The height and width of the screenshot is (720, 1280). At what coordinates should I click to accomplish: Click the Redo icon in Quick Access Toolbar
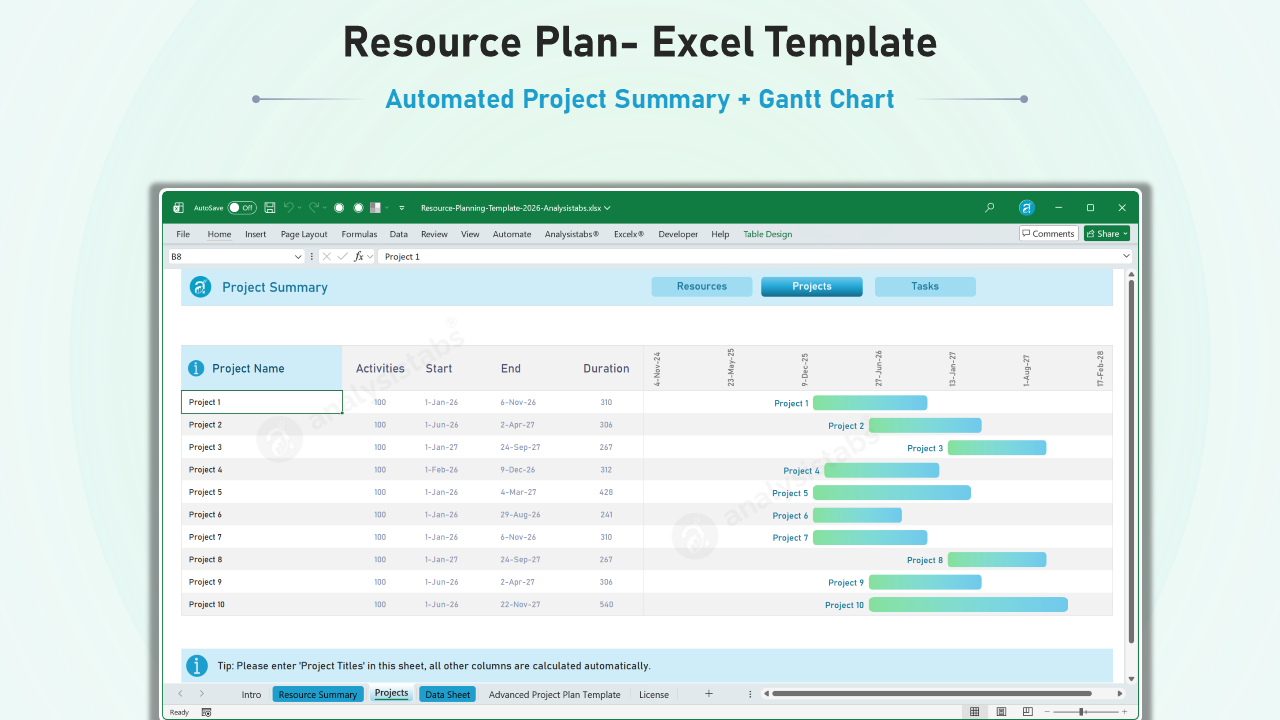314,207
